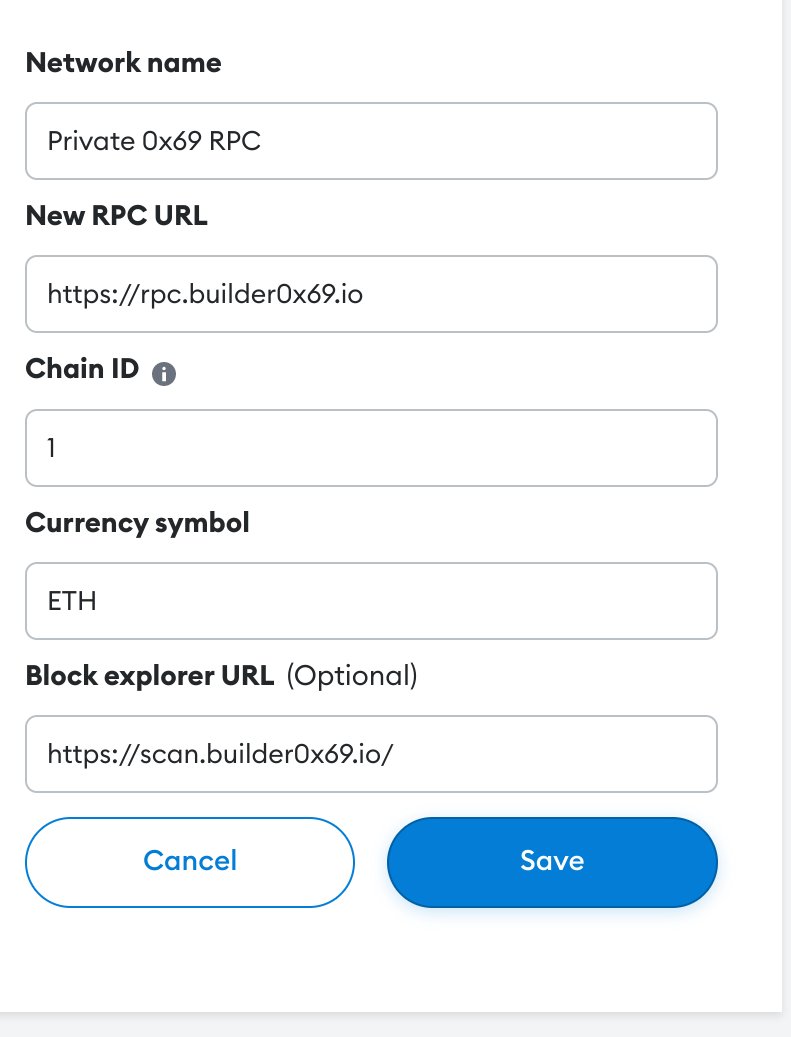Click the "ETH" symbol value
The image size is (791, 1037).
click(72, 601)
